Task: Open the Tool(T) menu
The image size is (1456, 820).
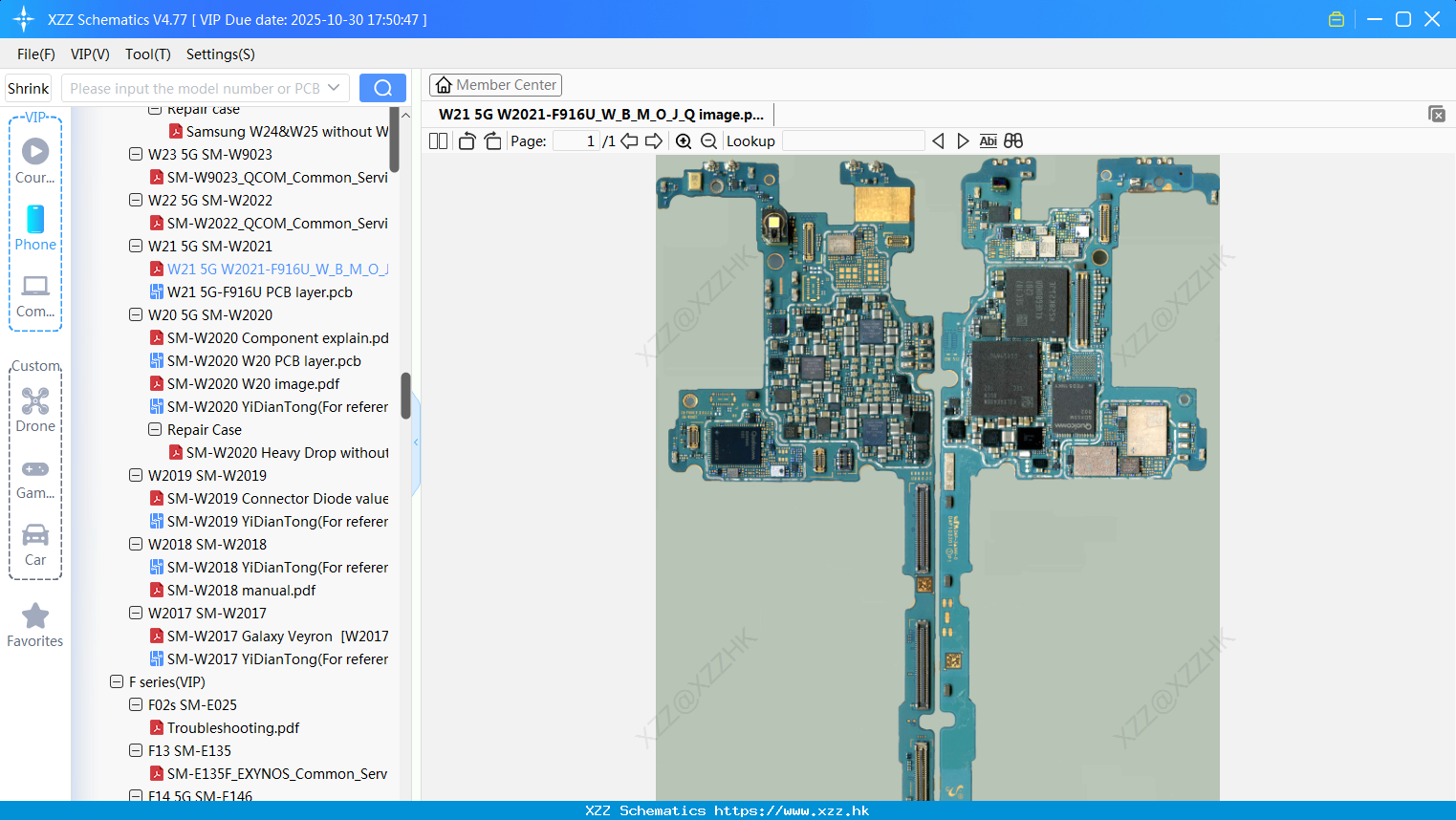Action: click(x=148, y=54)
